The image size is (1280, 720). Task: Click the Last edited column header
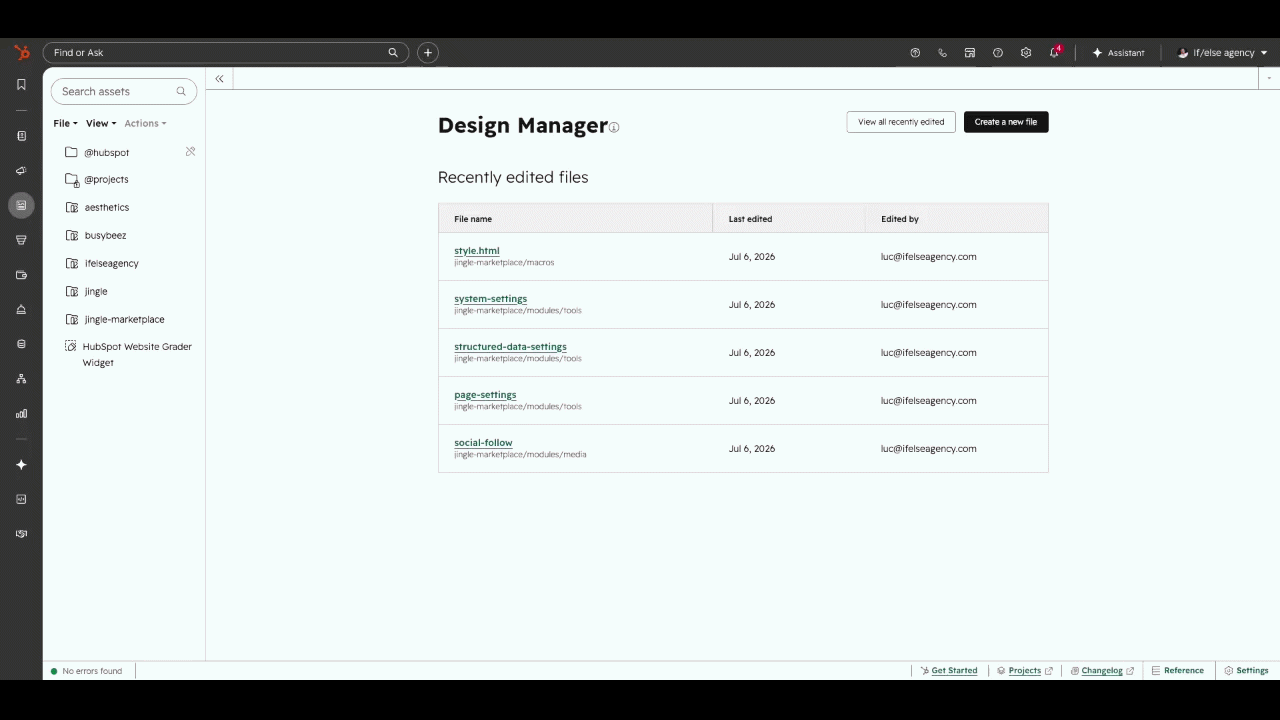click(x=789, y=219)
